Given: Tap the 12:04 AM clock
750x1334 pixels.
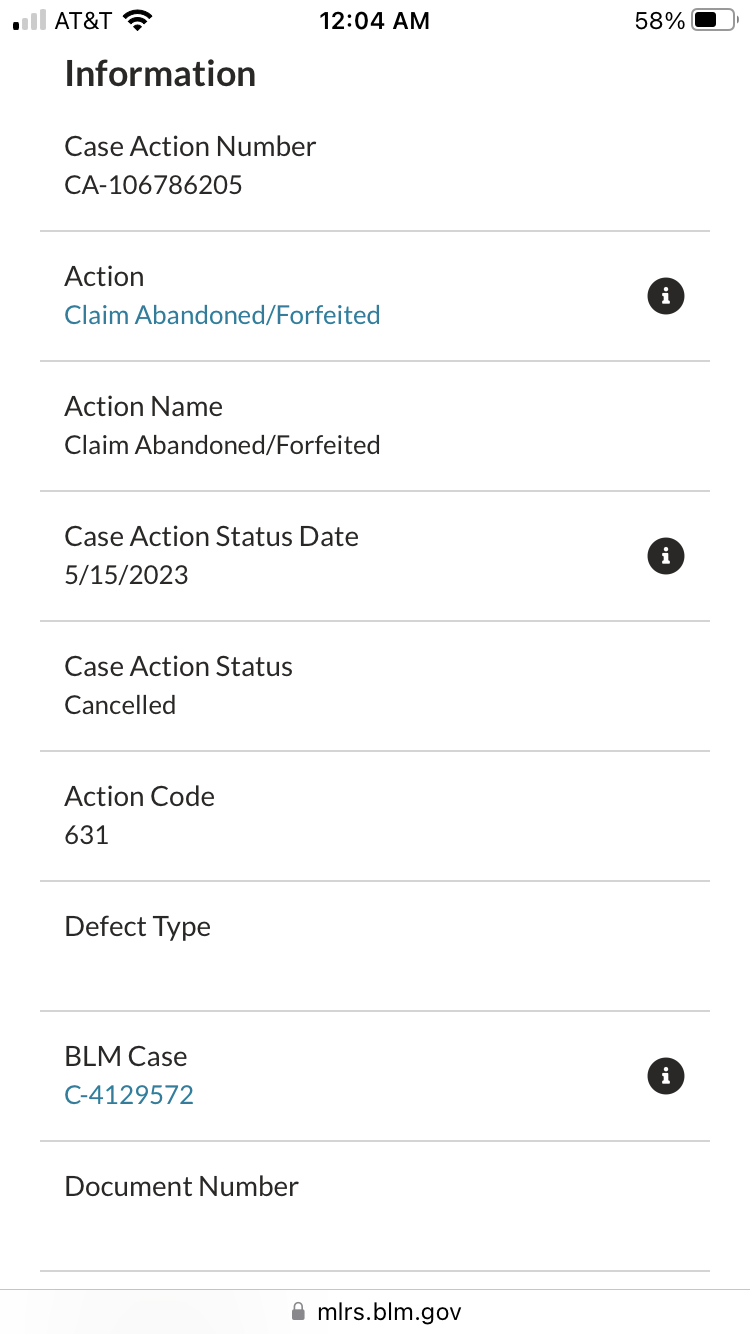Looking at the screenshot, I should [x=374, y=21].
